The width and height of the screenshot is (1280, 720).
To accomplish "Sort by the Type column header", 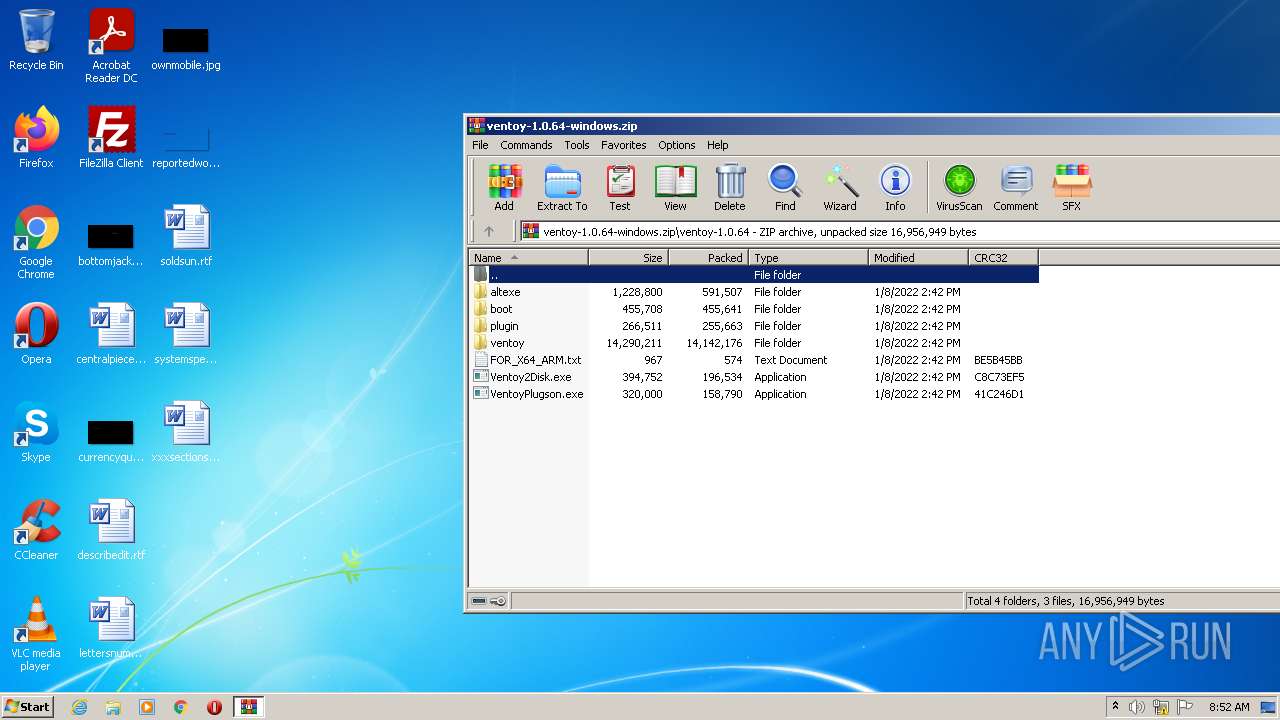I will (808, 258).
